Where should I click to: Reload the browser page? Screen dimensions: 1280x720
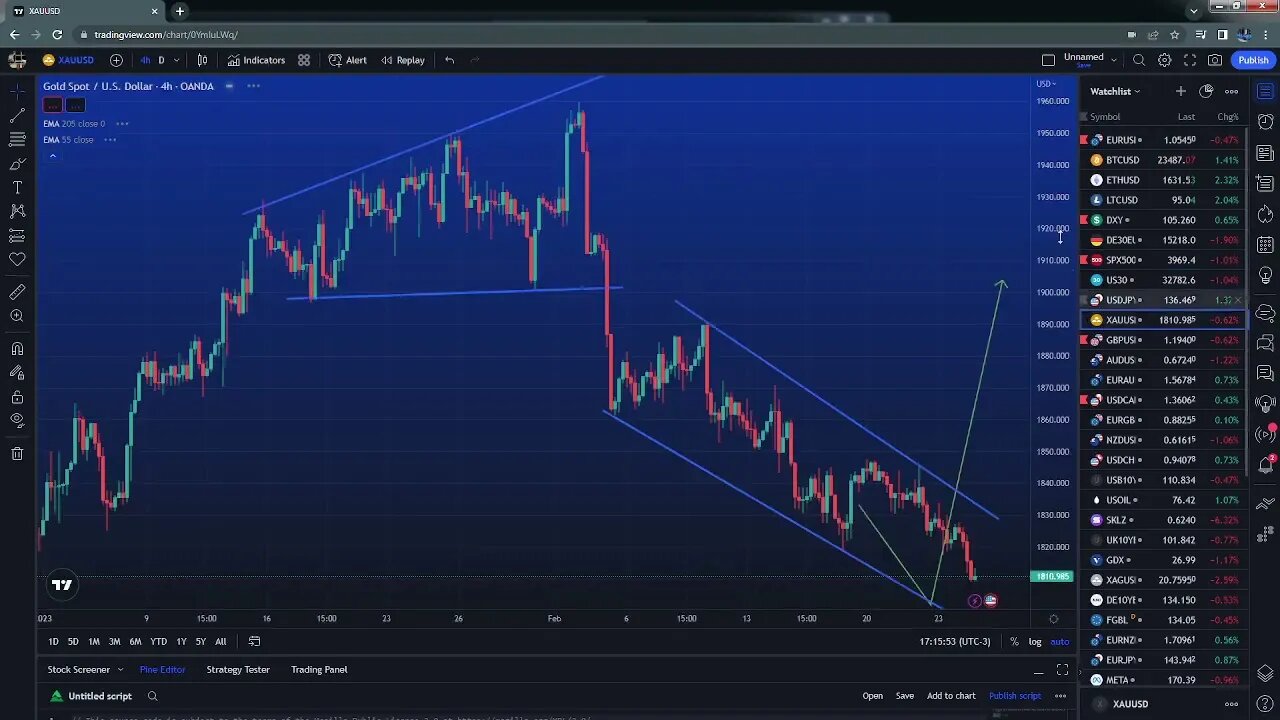click(57, 34)
